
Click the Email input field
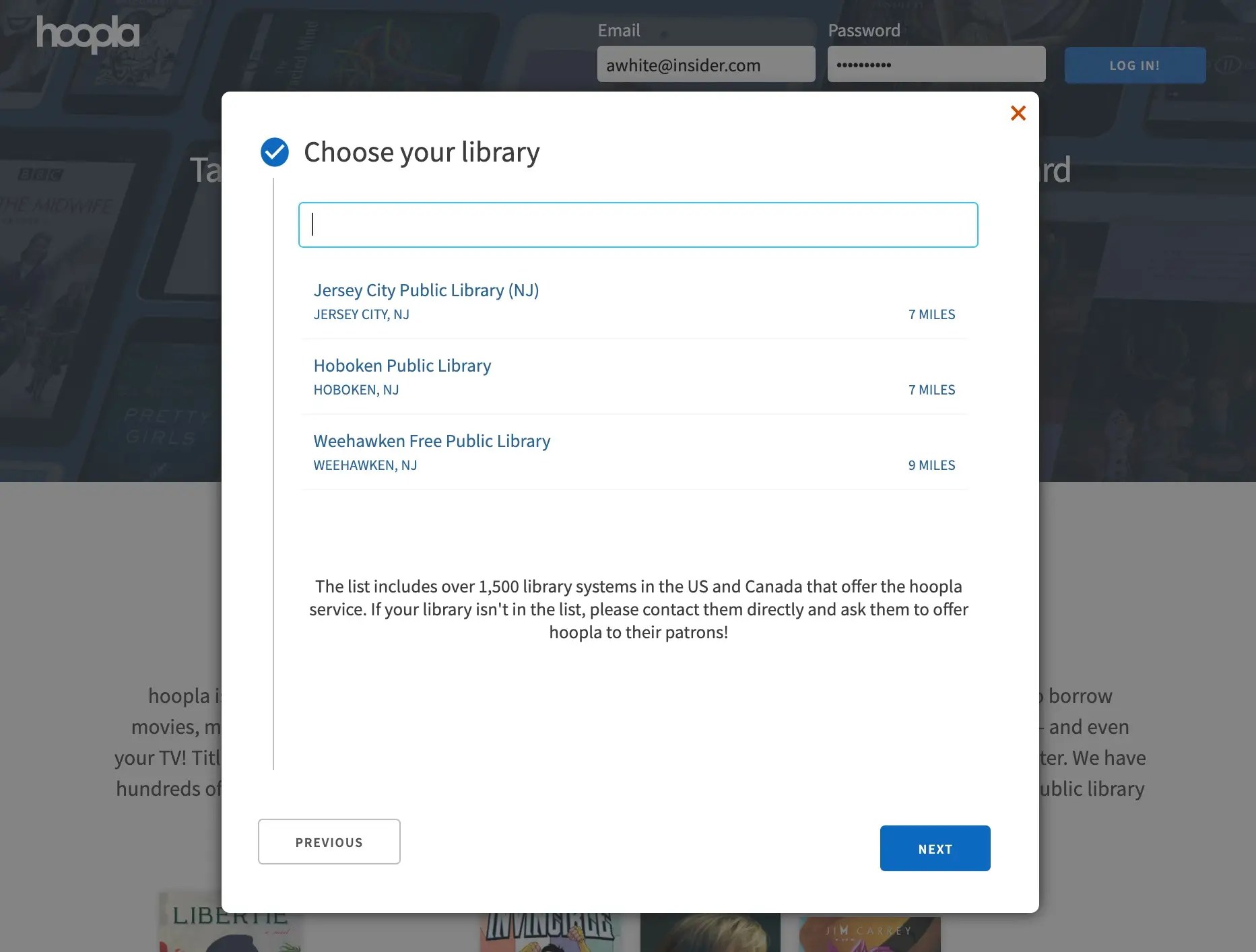point(706,65)
